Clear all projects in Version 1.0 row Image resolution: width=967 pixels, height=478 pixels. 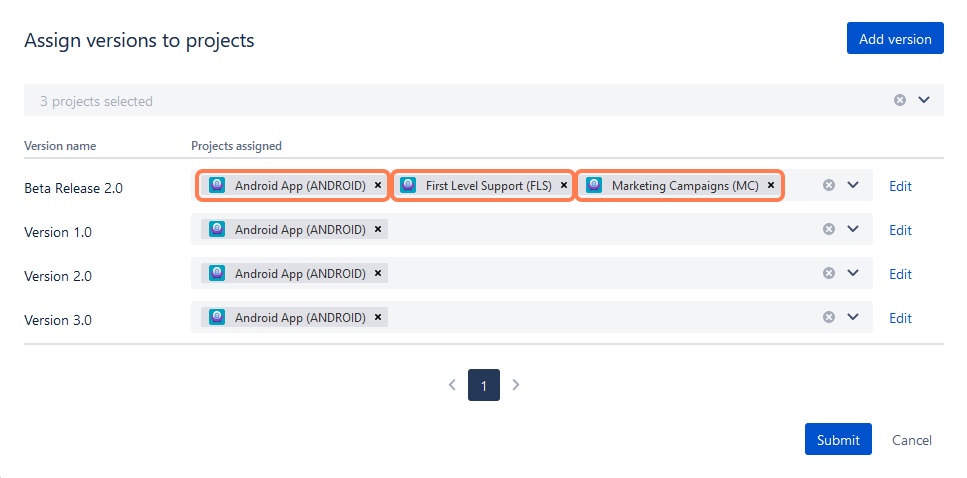pos(828,229)
